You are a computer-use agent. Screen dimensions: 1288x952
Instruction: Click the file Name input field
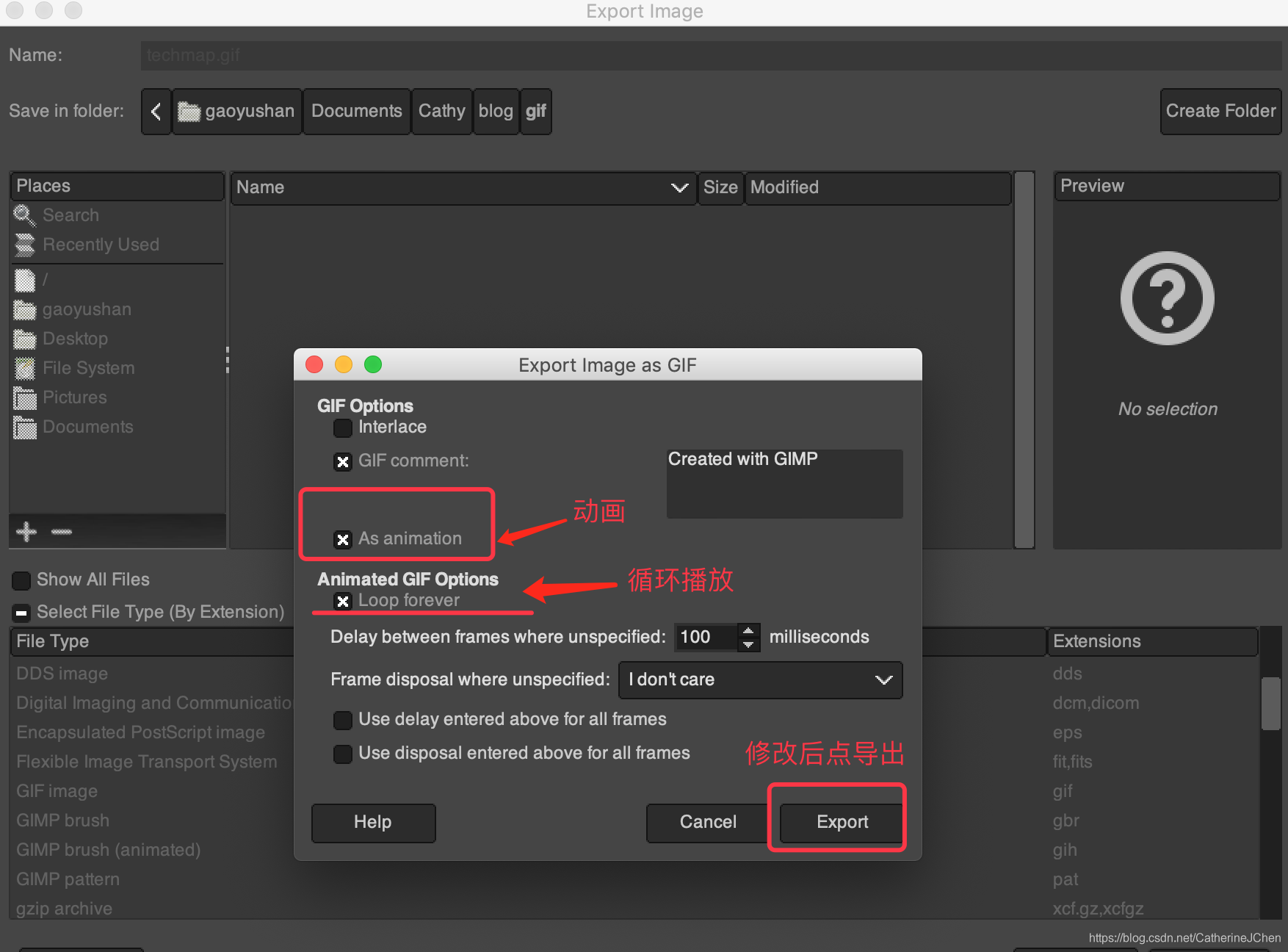[x=711, y=55]
